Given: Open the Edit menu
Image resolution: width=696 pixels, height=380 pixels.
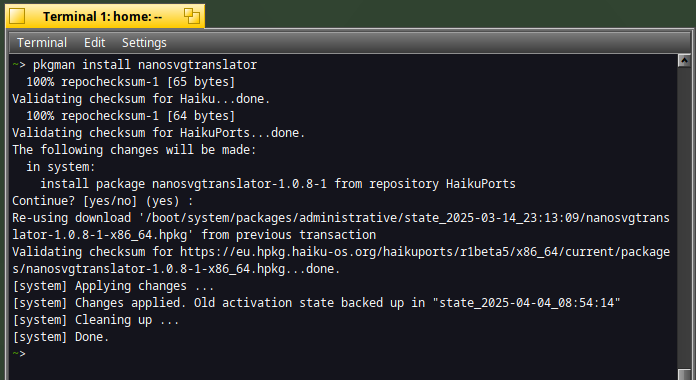Looking at the screenshot, I should coord(95,43).
